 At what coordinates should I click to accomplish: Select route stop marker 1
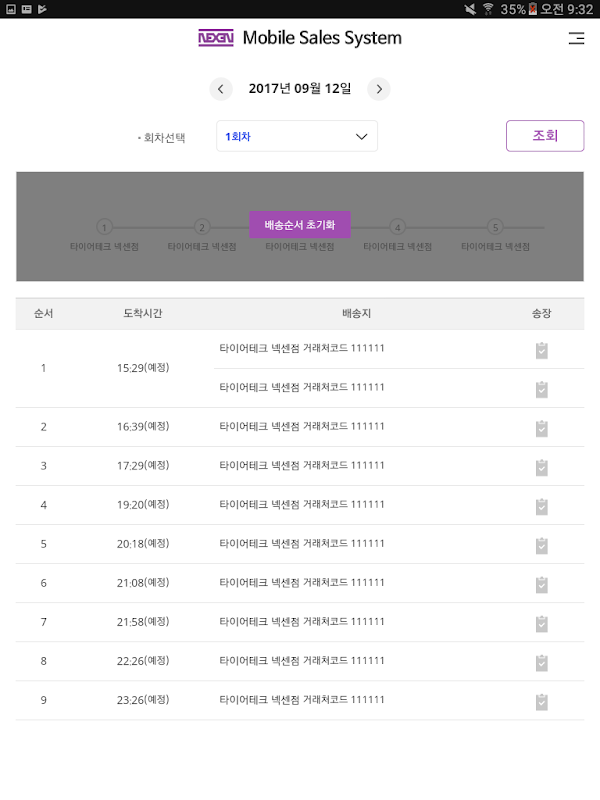point(105,227)
